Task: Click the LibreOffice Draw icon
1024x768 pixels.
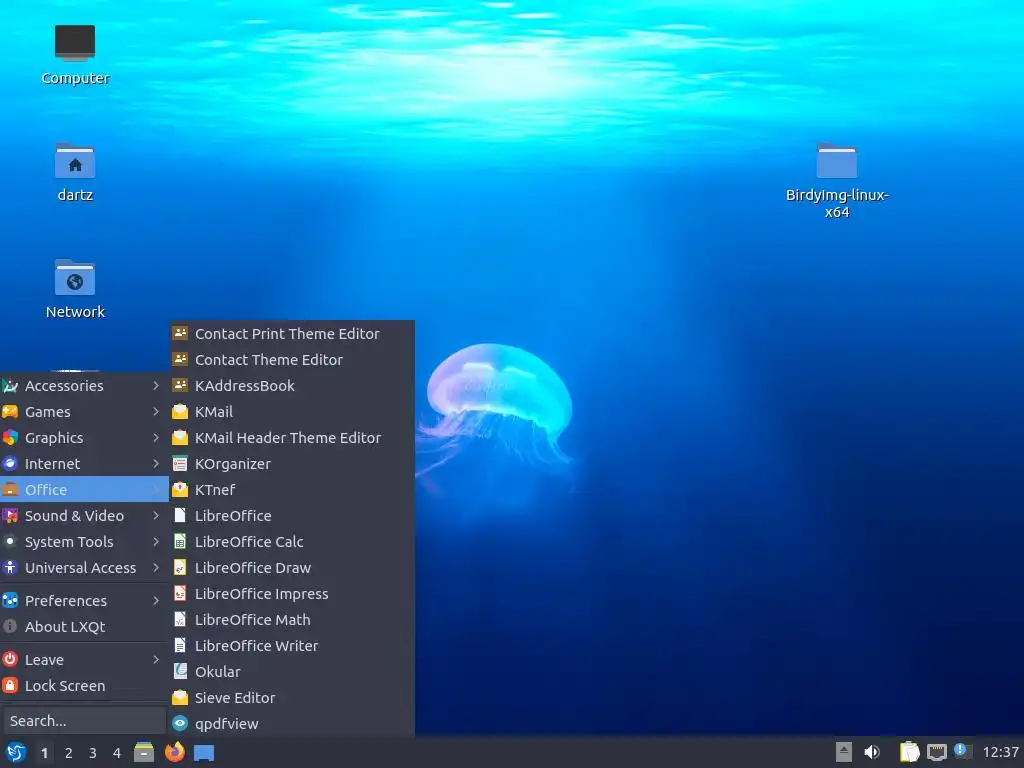Action: 180,568
